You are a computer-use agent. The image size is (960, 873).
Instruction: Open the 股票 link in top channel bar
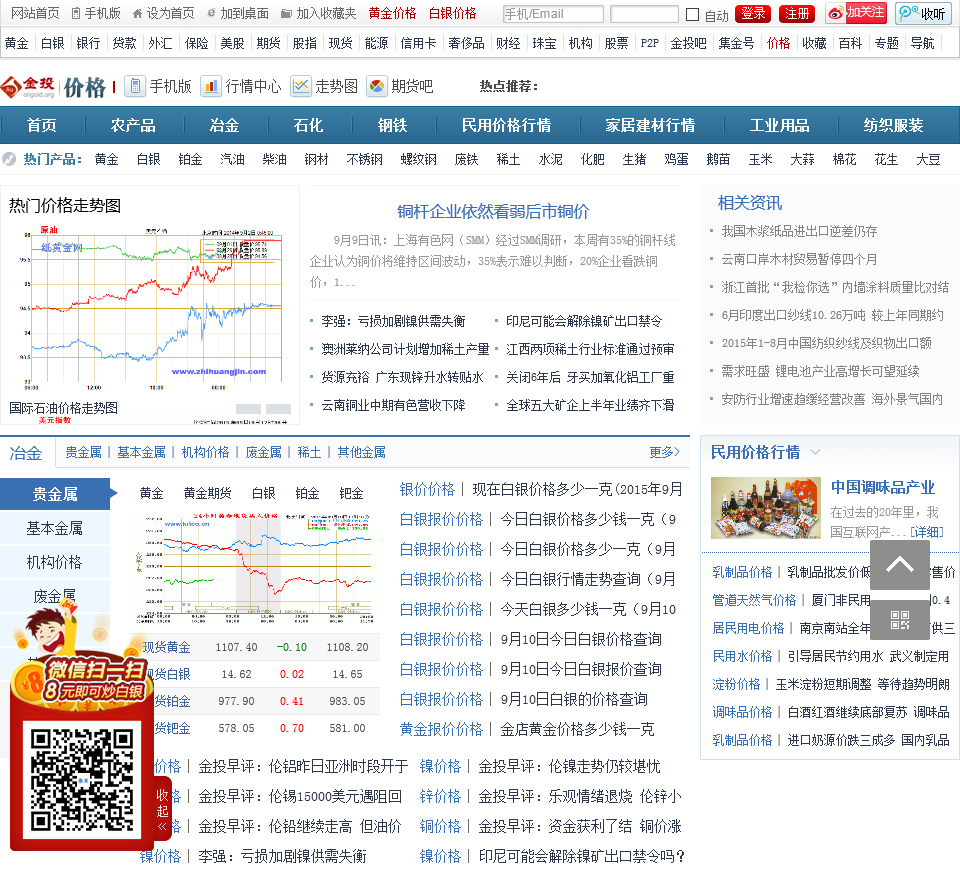616,43
